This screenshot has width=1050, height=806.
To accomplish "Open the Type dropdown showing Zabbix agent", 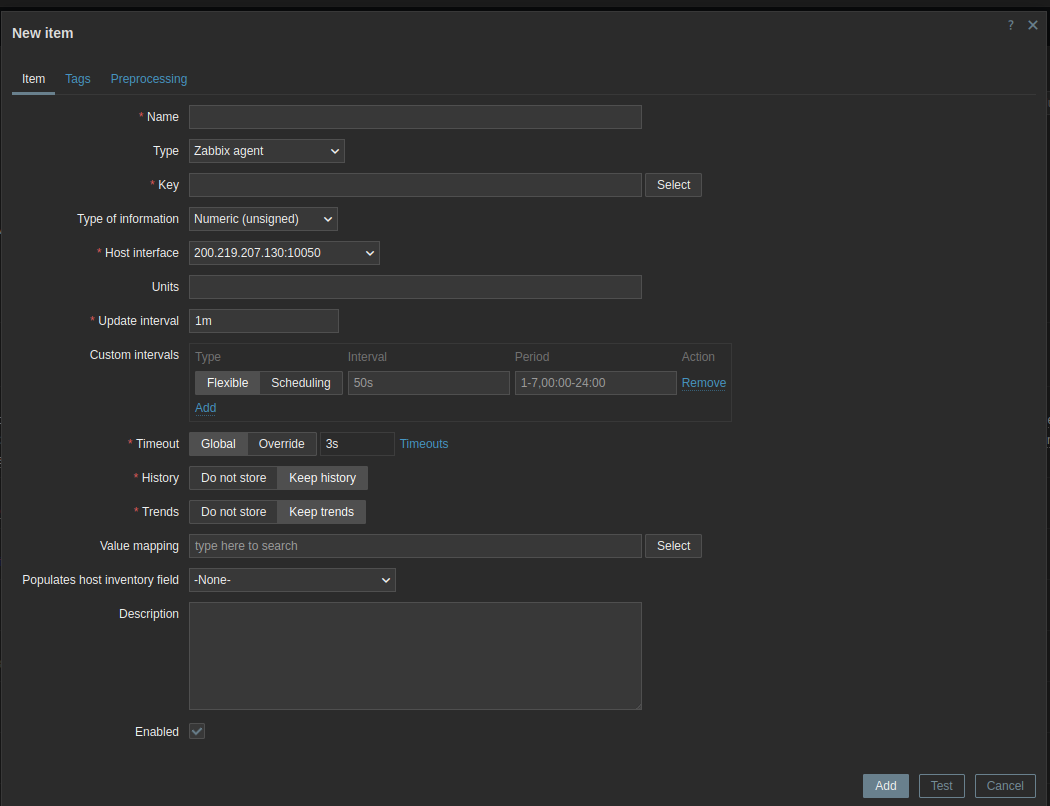I will [x=266, y=151].
